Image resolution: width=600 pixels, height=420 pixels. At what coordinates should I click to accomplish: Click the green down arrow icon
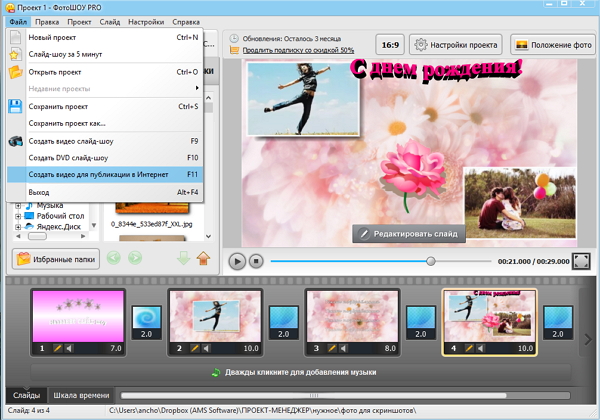pyautogui.click(x=183, y=258)
